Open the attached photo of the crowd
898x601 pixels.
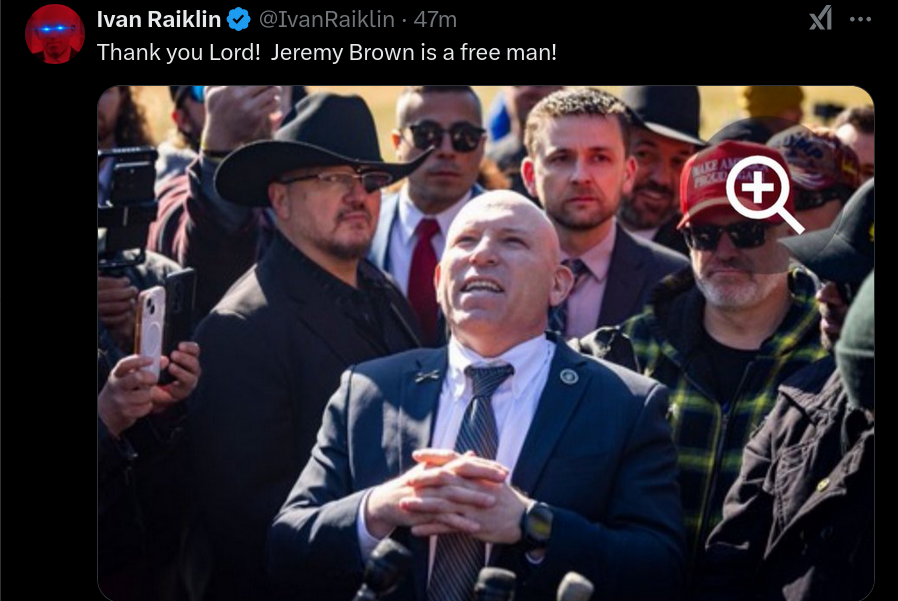click(x=486, y=343)
